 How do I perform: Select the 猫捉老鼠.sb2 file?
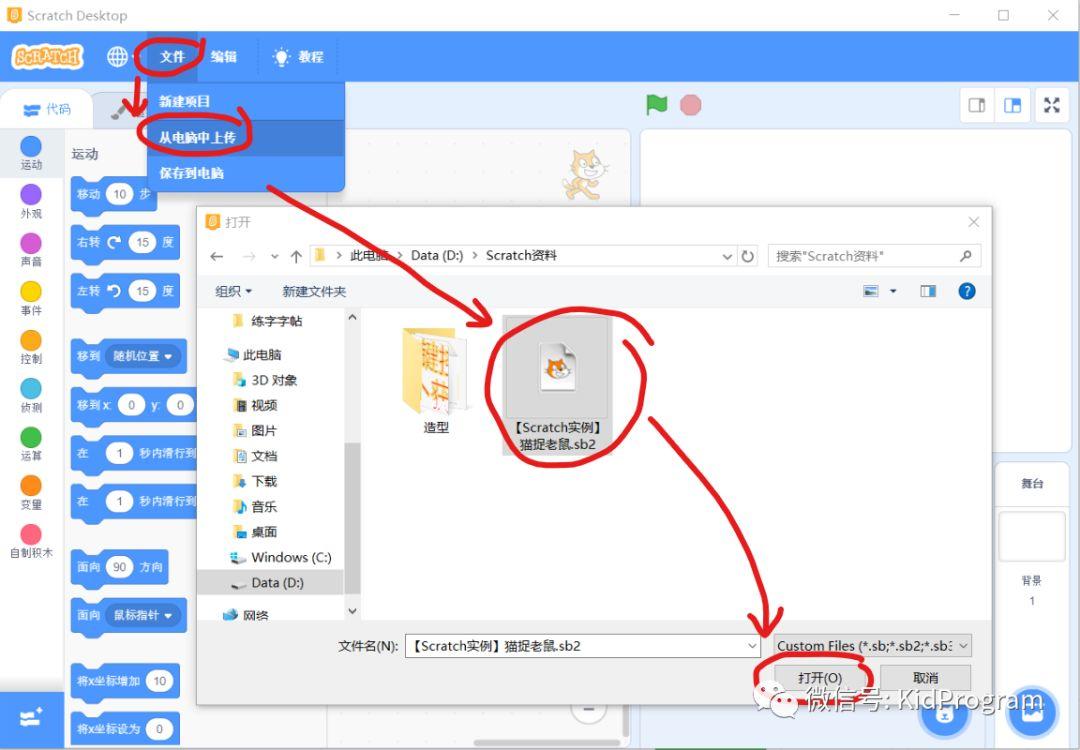pyautogui.click(x=558, y=386)
